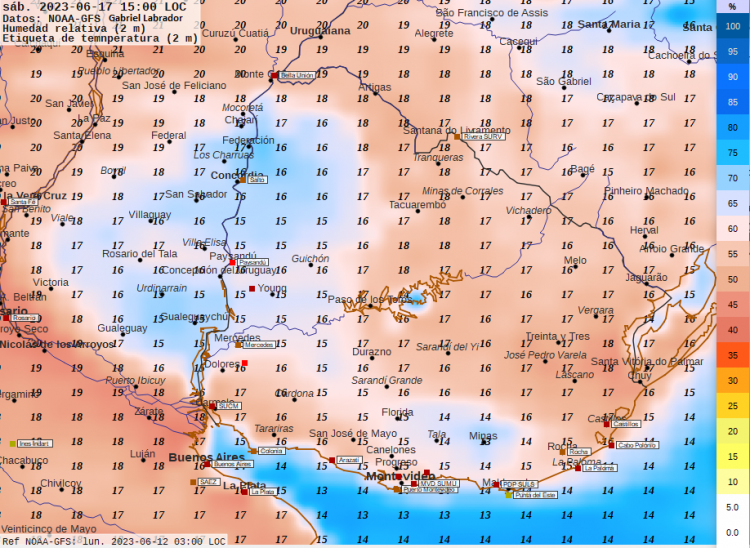Click the Cabo Polonio station marker

[x=610, y=444]
